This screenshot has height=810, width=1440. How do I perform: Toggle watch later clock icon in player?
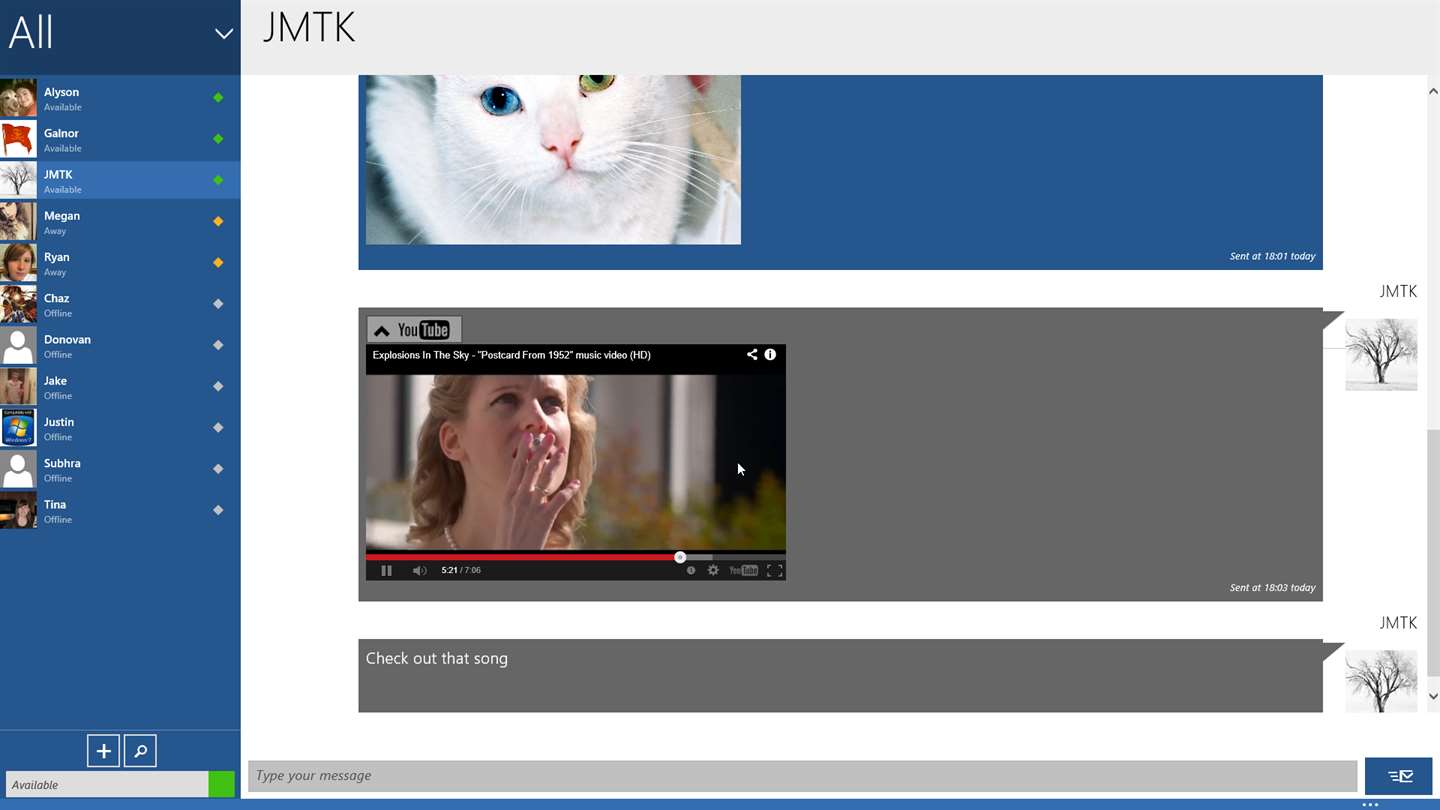(x=690, y=570)
